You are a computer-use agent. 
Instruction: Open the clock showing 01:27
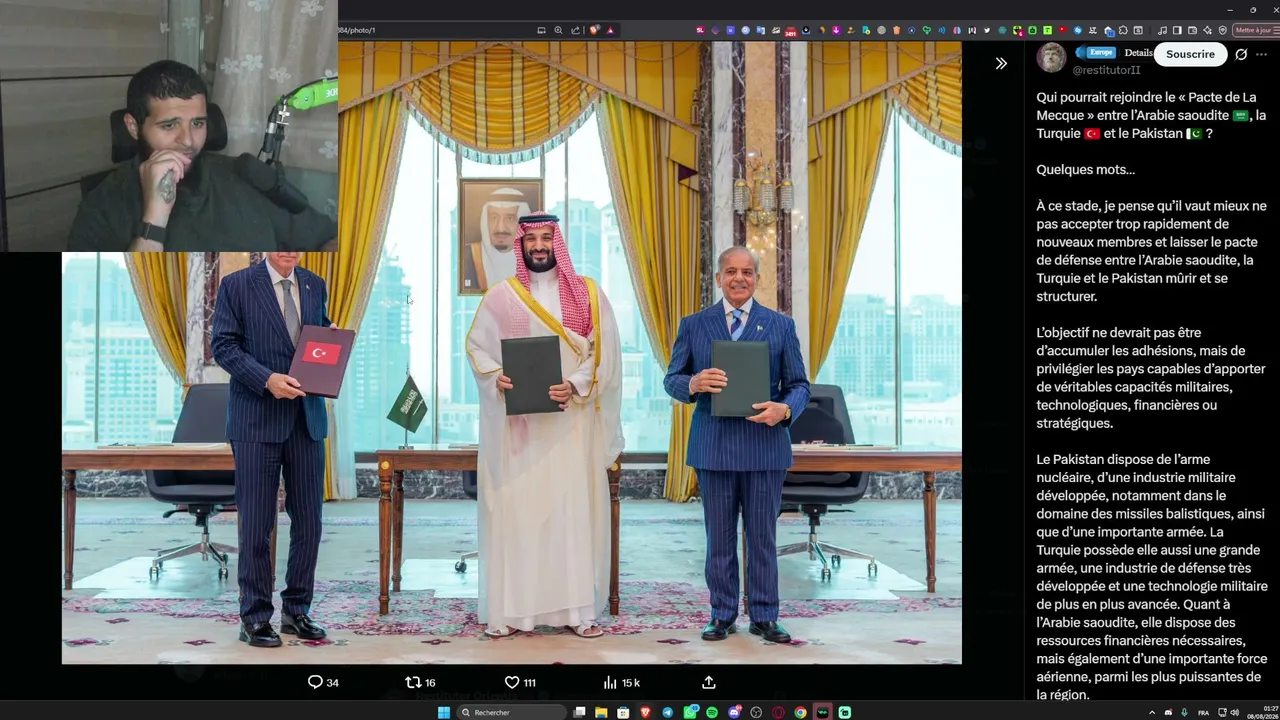(x=1265, y=712)
